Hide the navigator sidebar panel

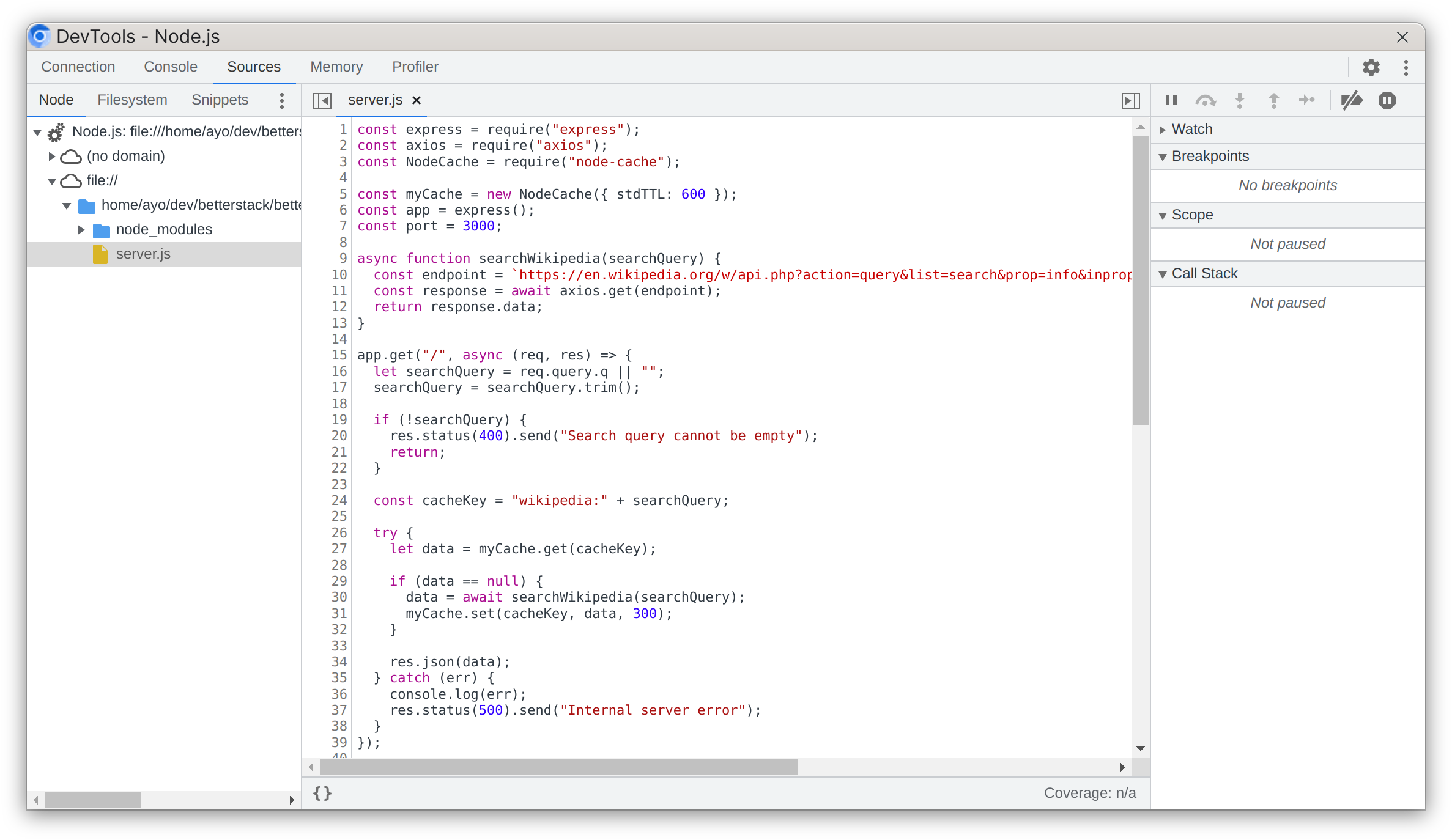pos(322,100)
